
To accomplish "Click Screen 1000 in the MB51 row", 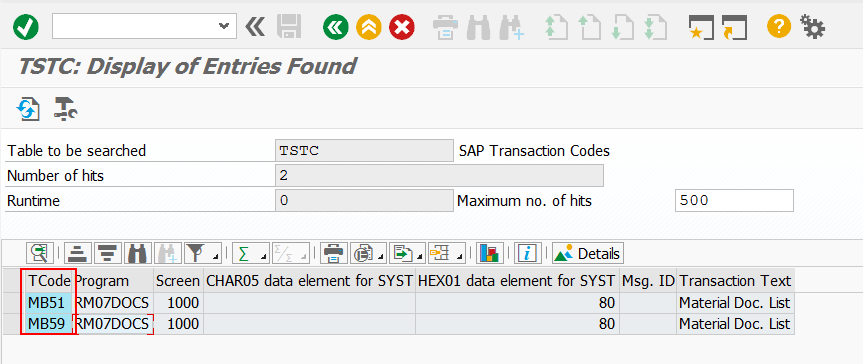I will click(x=178, y=302).
